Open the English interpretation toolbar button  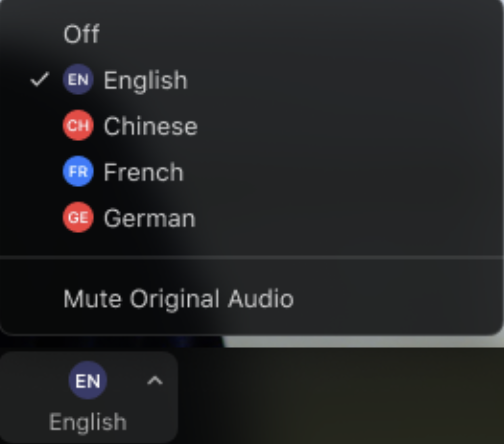(x=88, y=397)
